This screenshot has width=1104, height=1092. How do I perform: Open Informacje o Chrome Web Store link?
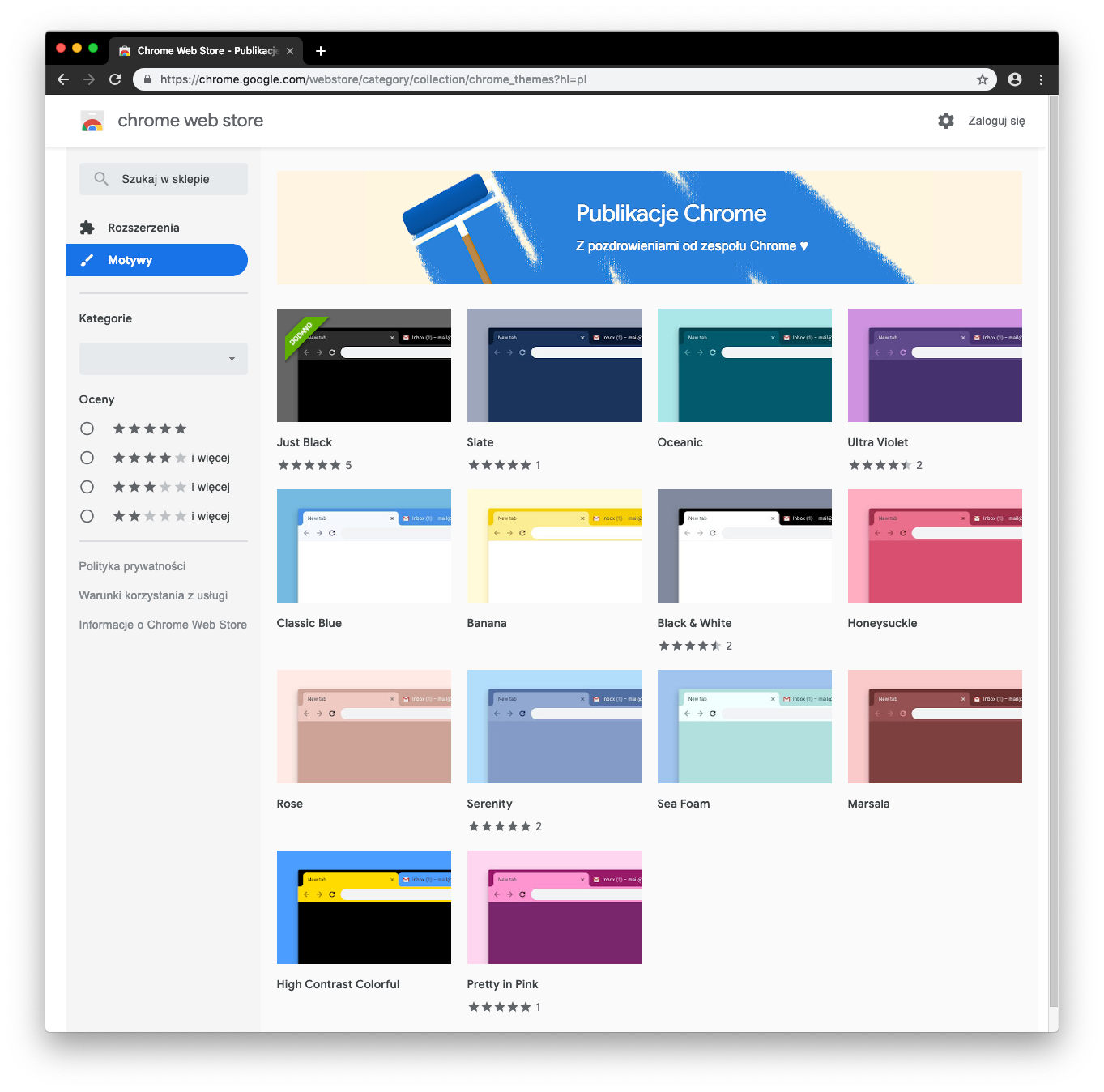click(x=163, y=625)
